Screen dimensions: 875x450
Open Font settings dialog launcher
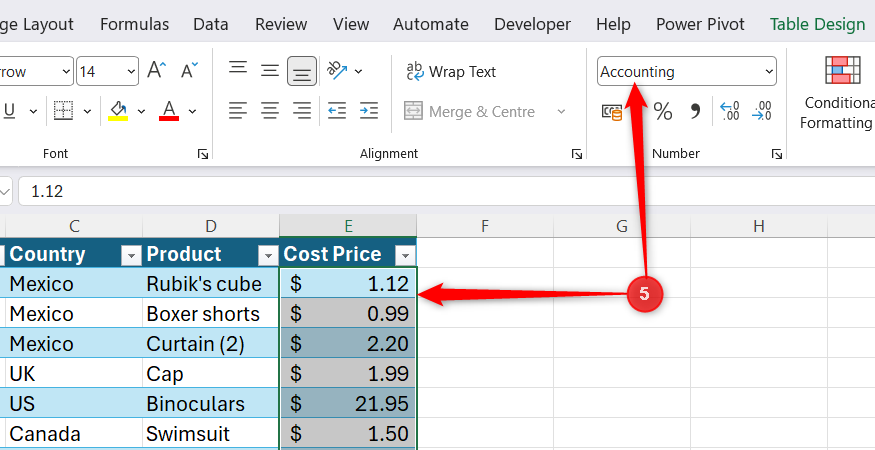click(x=203, y=154)
